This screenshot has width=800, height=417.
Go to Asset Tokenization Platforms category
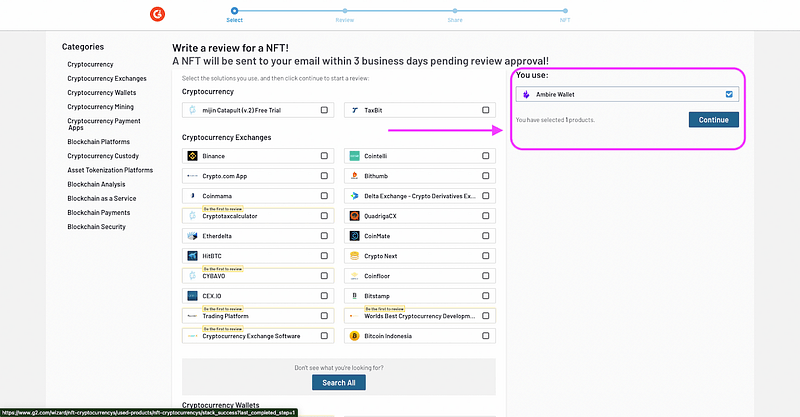(110, 170)
